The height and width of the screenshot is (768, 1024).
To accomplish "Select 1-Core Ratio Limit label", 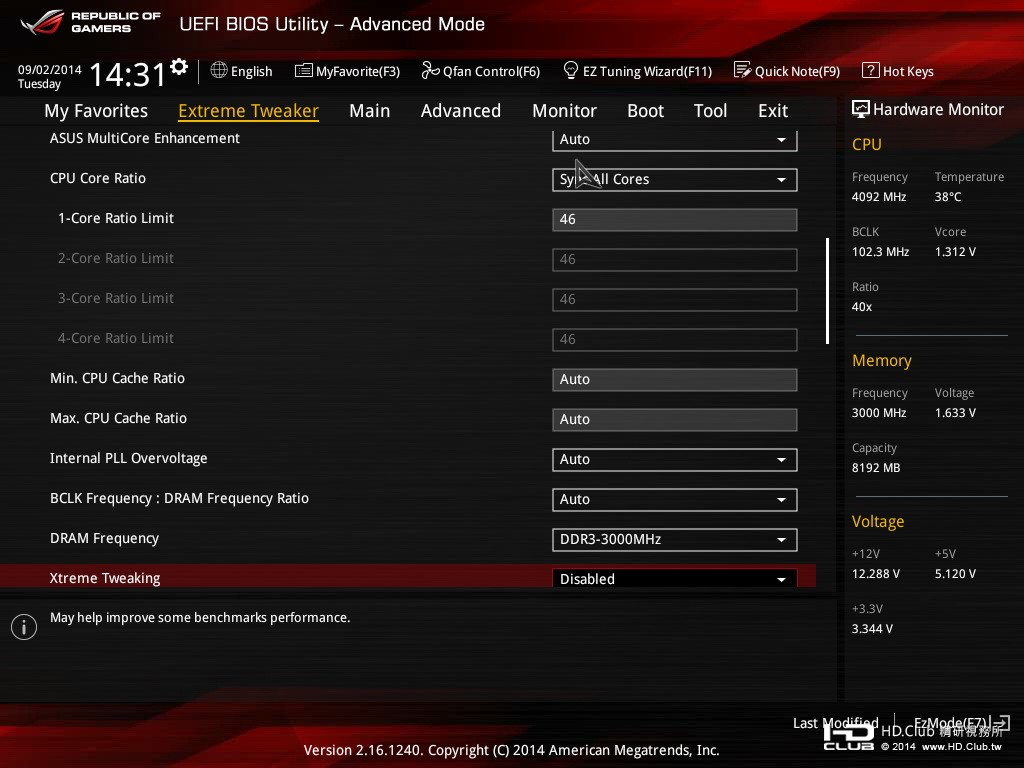I will pyautogui.click(x=116, y=218).
